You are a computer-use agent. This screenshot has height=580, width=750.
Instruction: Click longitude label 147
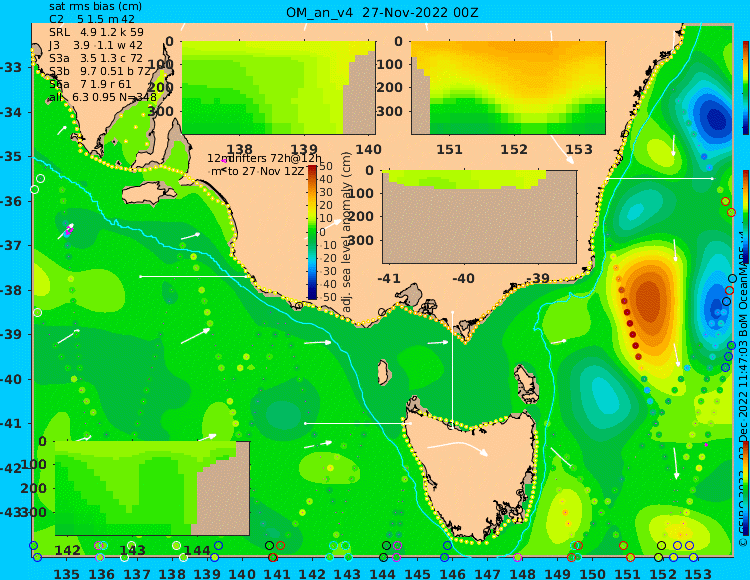point(487,573)
